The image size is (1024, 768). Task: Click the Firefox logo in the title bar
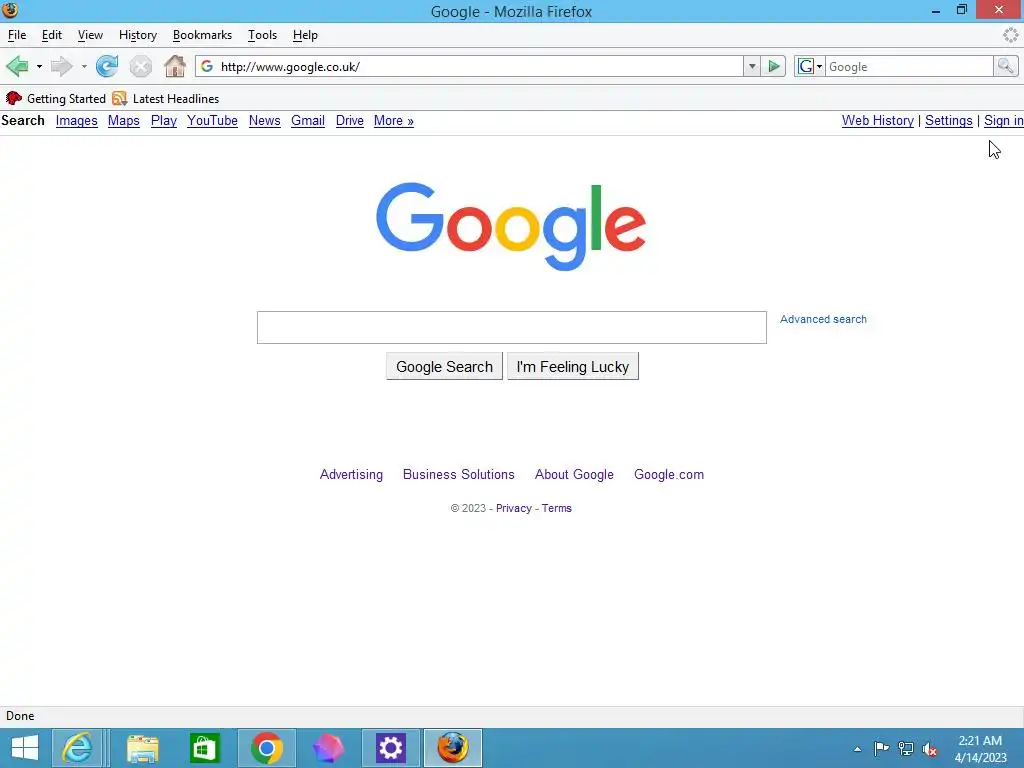point(10,10)
